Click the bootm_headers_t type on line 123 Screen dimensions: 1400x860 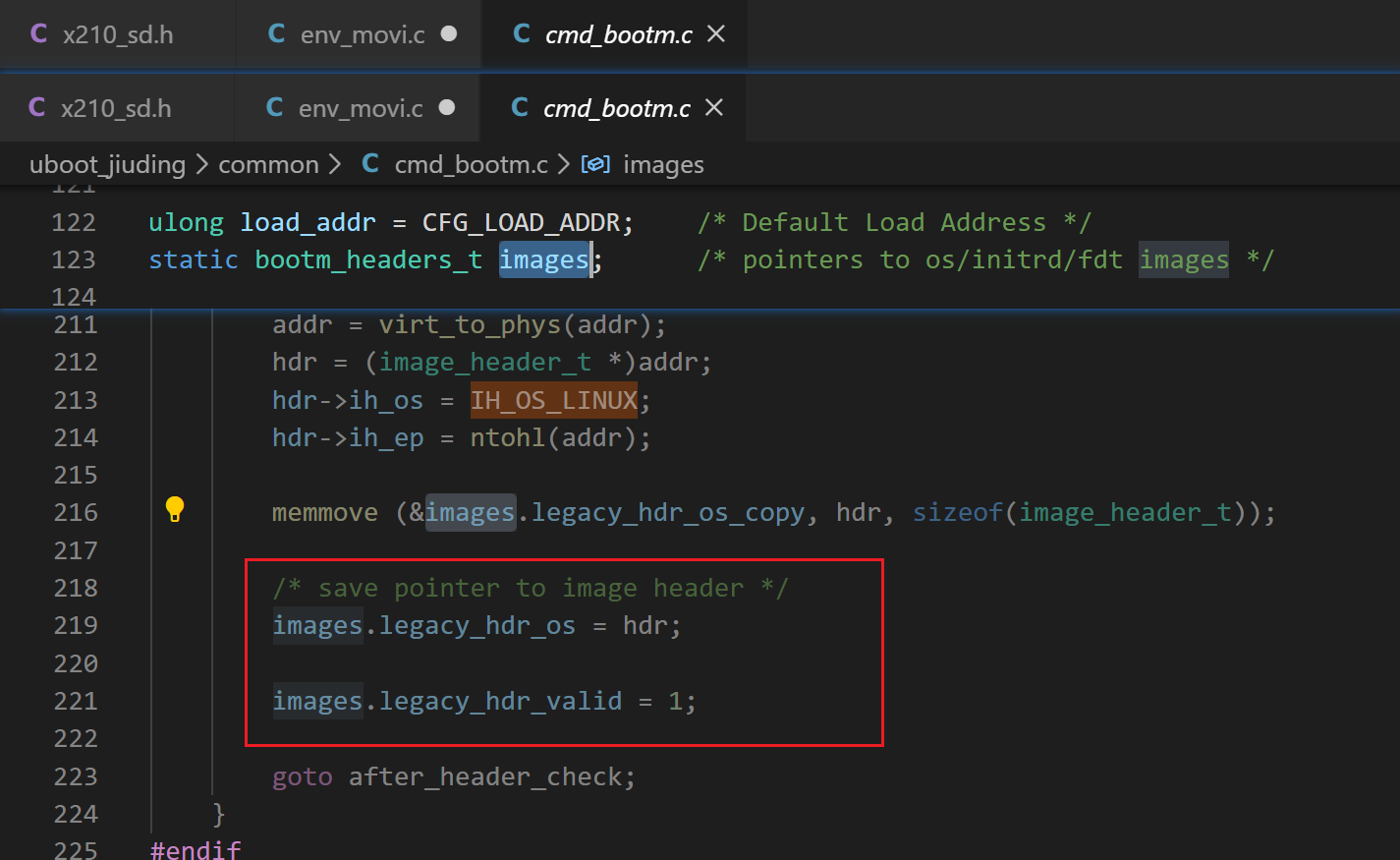[368, 260]
